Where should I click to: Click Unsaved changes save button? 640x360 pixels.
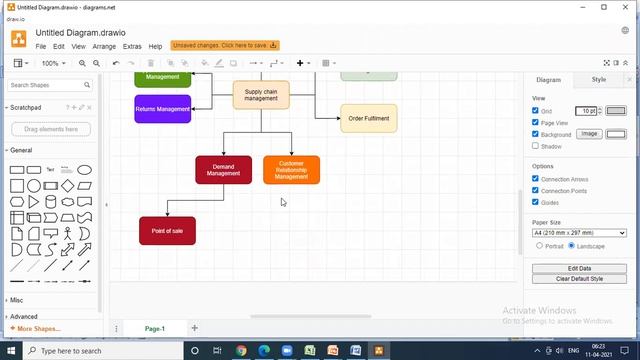click(x=225, y=45)
